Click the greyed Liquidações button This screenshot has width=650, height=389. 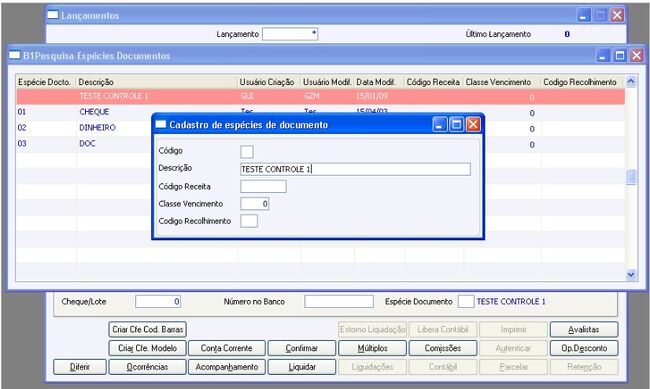[x=372, y=367]
